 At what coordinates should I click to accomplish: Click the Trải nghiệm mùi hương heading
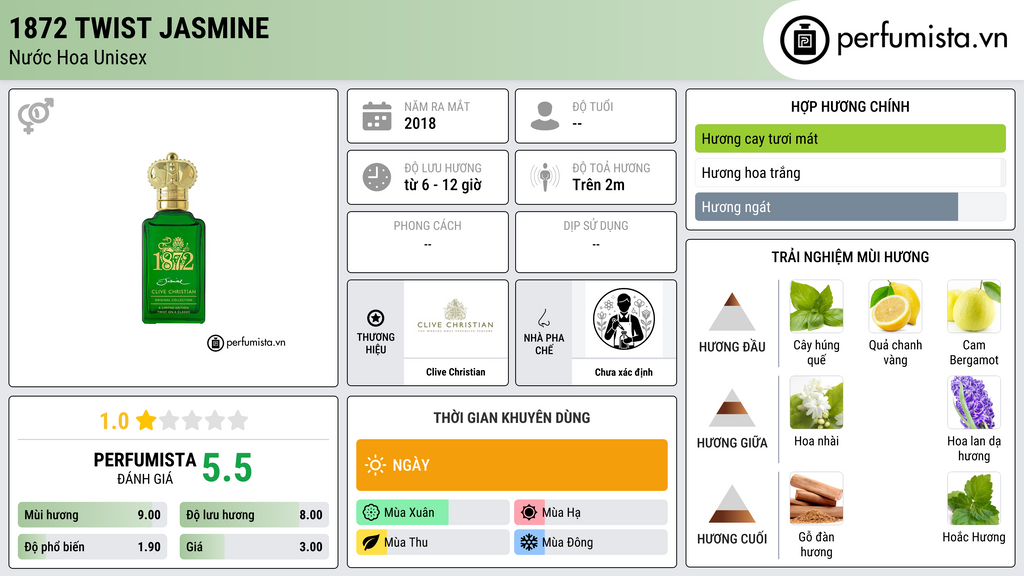click(850, 257)
